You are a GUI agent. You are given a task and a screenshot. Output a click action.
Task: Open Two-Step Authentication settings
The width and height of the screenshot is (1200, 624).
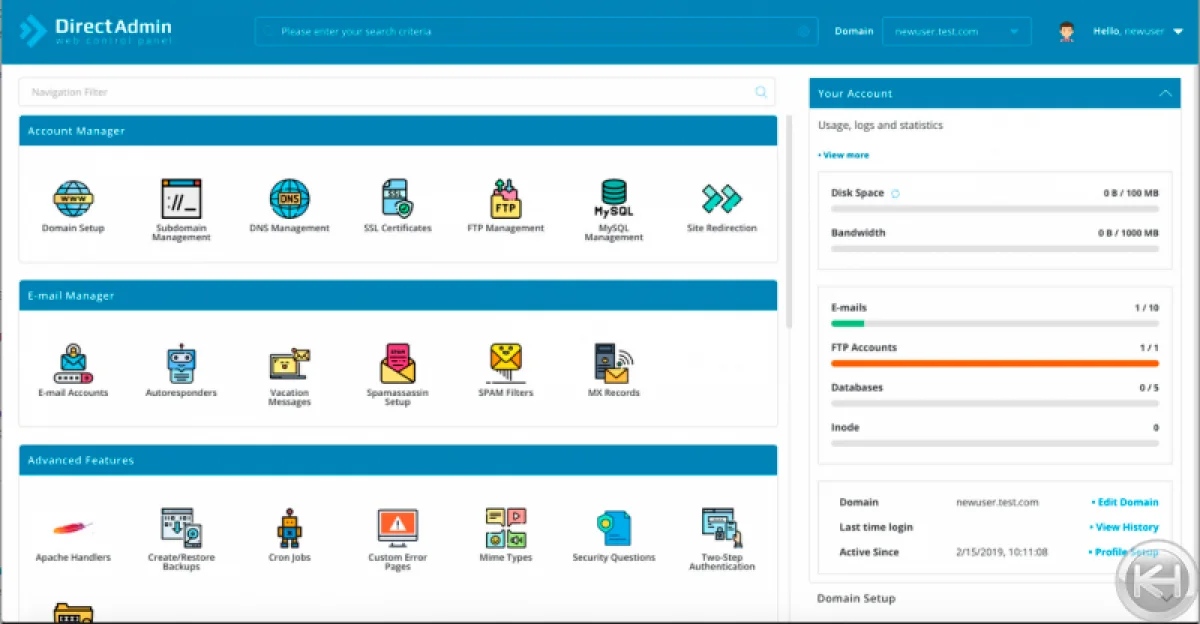(x=721, y=529)
